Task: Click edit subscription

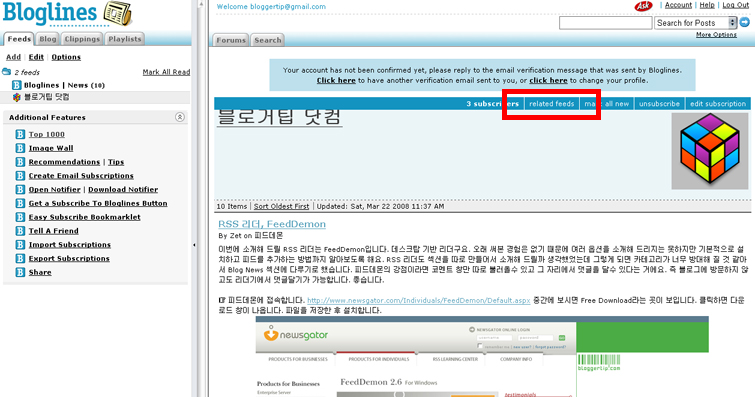Action: [x=718, y=104]
